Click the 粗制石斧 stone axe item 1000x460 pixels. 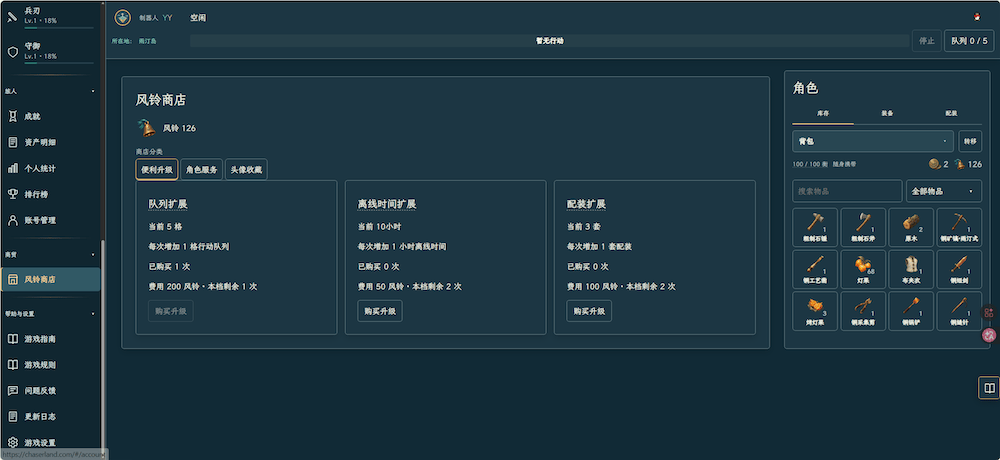pyautogui.click(x=864, y=227)
